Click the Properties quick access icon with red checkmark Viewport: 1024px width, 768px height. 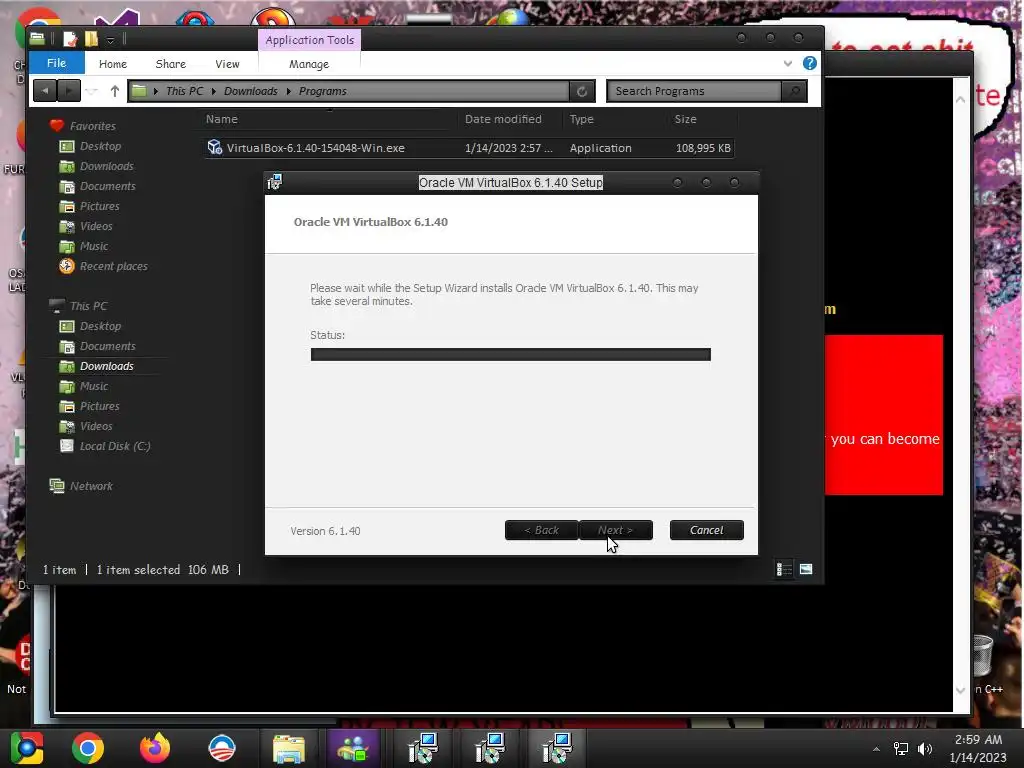(70, 39)
